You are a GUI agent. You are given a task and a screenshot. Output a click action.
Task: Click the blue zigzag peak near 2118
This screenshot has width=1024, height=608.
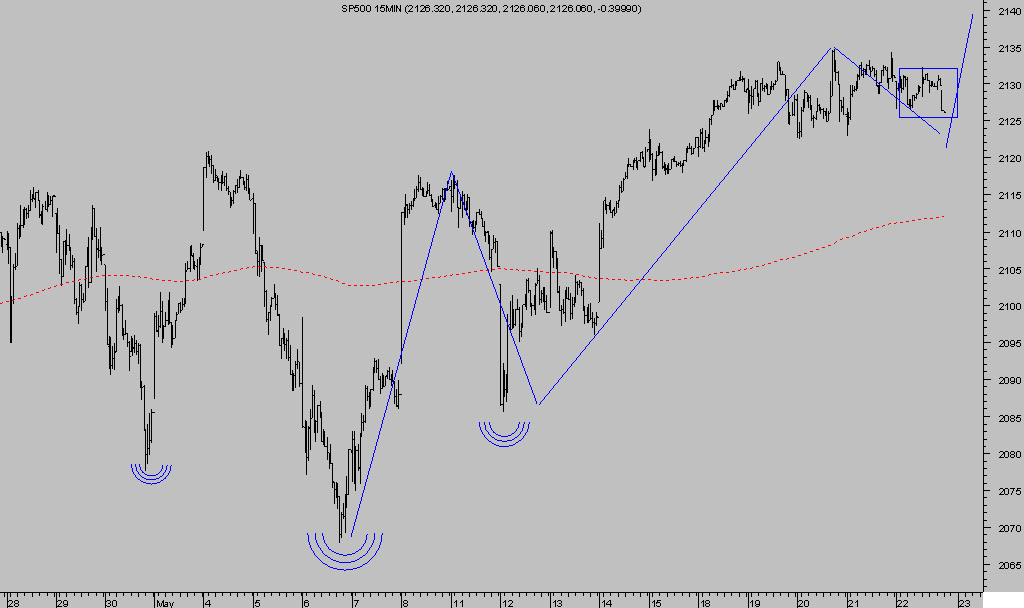(x=452, y=173)
